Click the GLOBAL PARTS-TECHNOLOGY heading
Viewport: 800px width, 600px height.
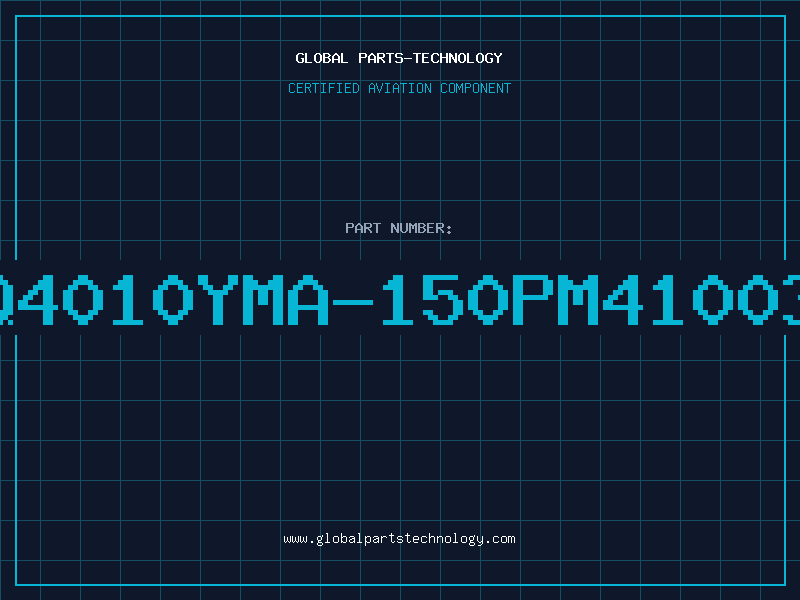(x=399, y=58)
